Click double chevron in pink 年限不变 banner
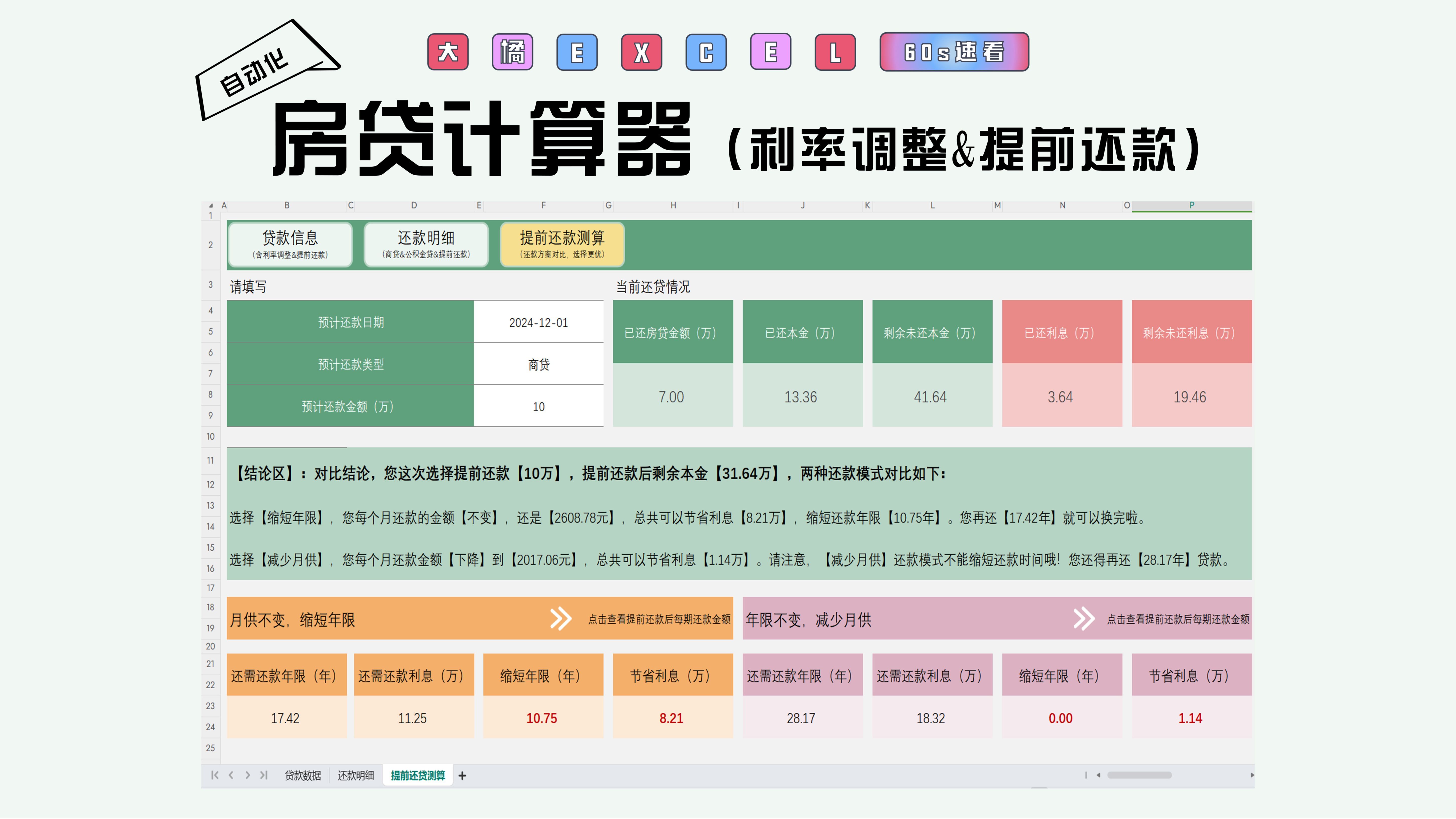This screenshot has width=1456, height=819. pos(1083,619)
